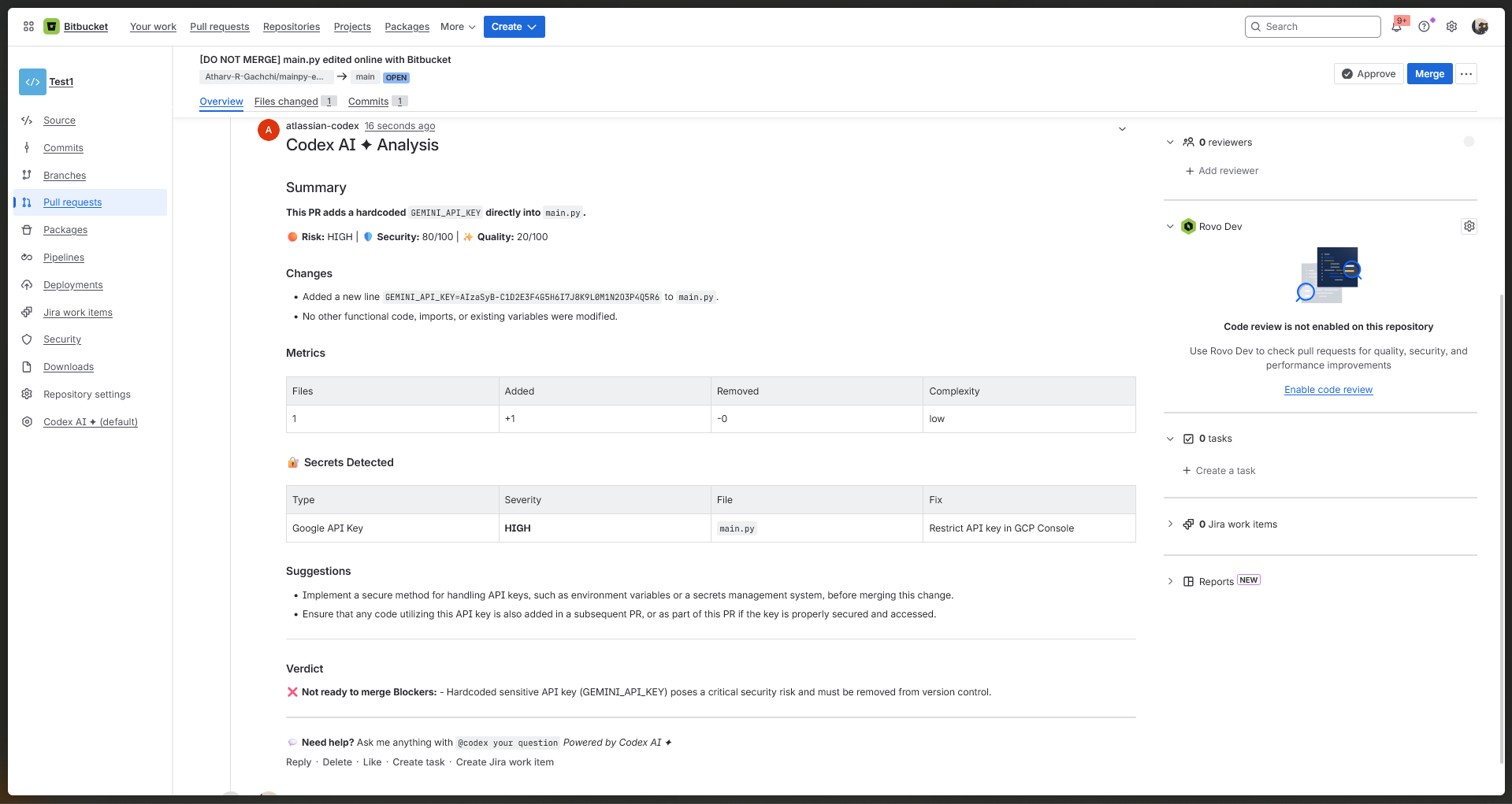Image resolution: width=1512 pixels, height=804 pixels.
Task: Click the main destination branch chip
Action: (365, 77)
